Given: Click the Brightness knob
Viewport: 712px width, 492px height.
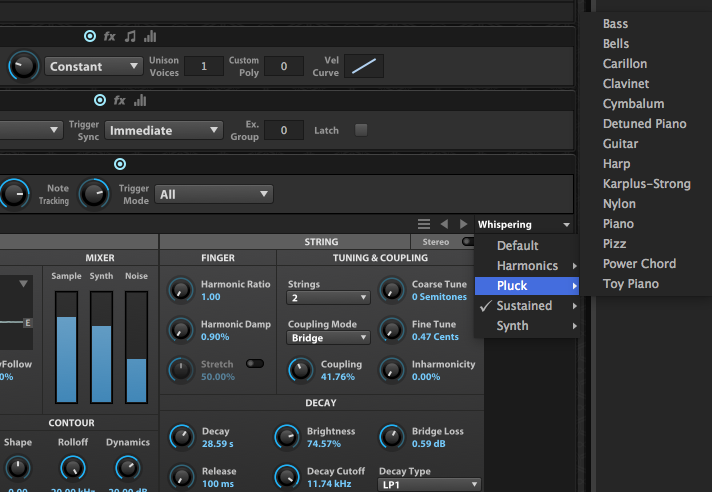Looking at the screenshot, I should tap(287, 437).
